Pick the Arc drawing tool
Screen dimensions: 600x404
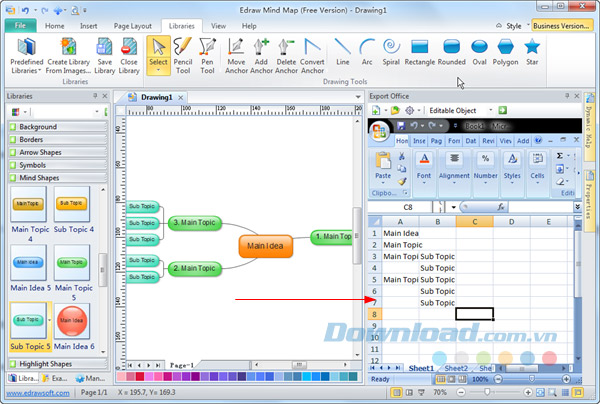(x=367, y=52)
